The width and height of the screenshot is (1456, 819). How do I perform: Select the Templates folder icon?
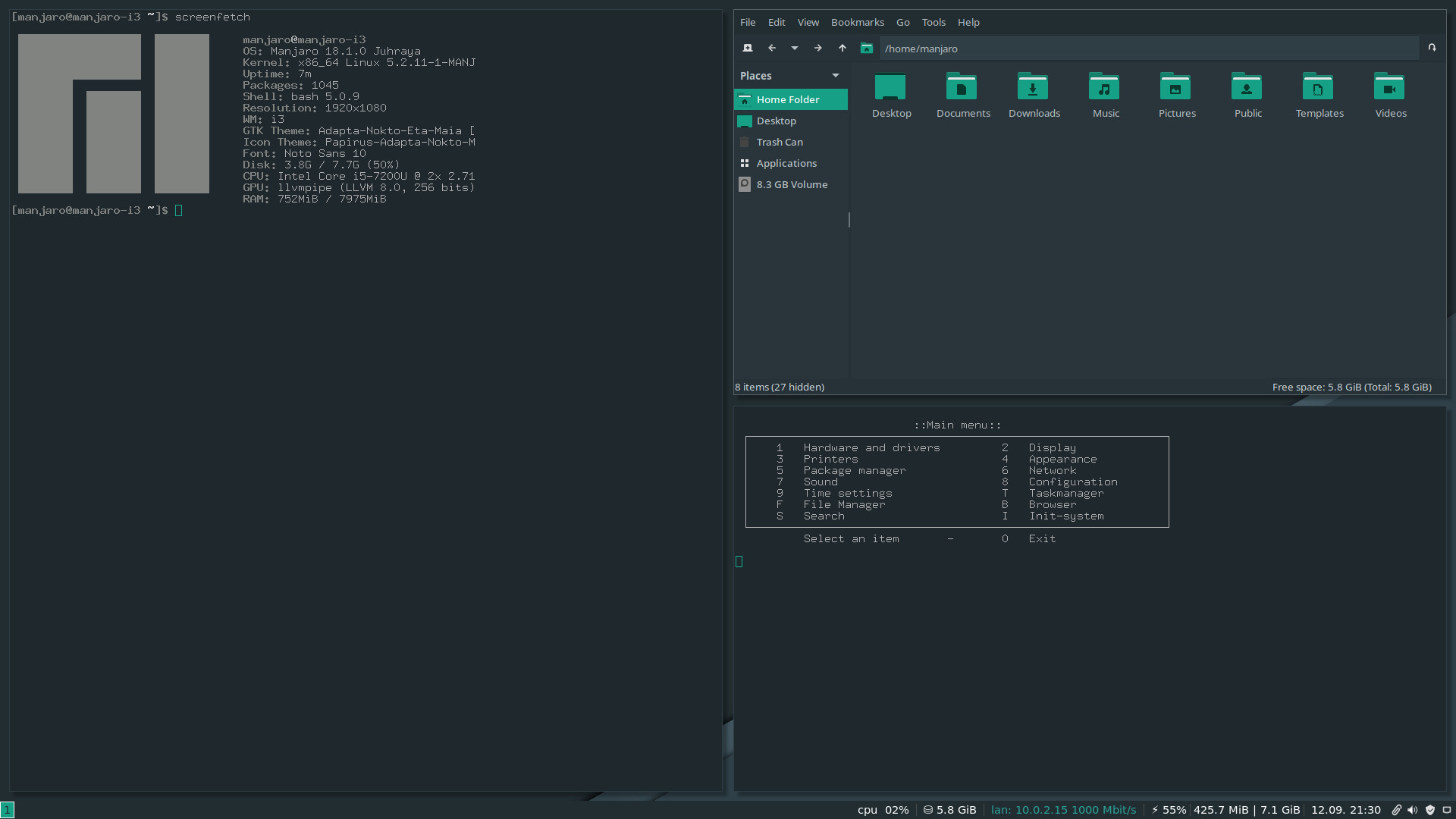coord(1319,96)
